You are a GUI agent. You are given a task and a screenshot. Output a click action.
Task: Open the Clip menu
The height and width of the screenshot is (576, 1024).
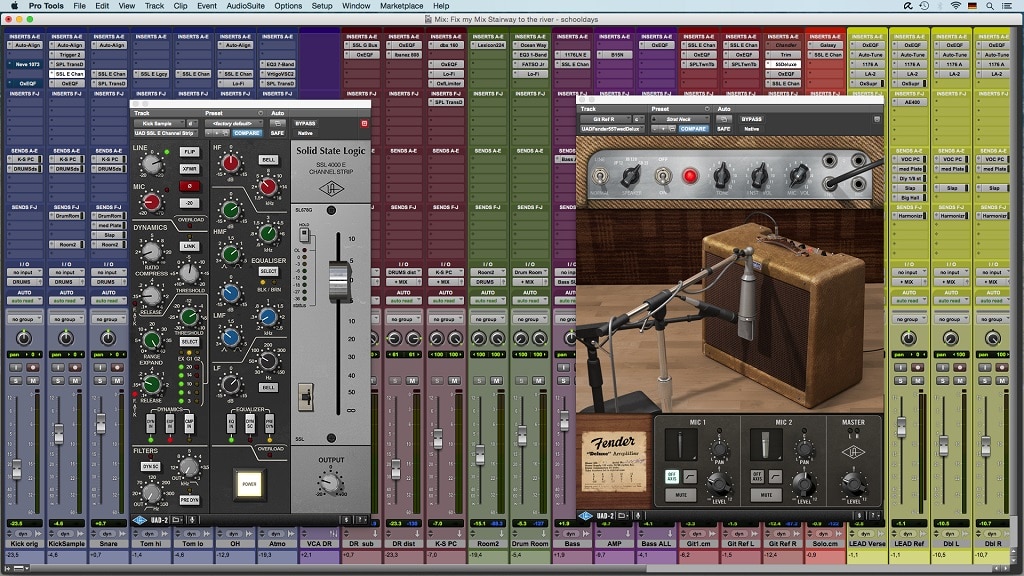click(x=181, y=6)
